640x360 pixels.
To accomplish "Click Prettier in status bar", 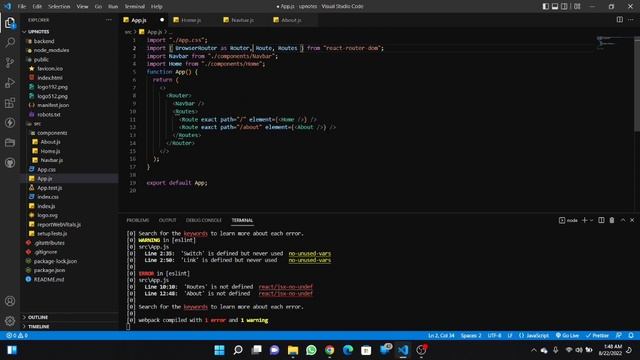I will (597, 335).
